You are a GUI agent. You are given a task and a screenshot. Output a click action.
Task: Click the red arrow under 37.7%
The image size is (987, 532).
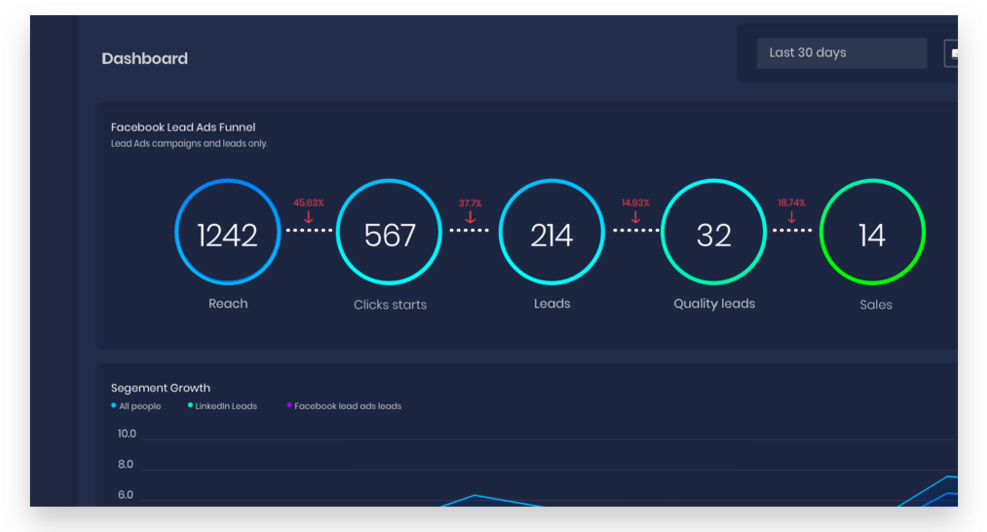(x=470, y=217)
